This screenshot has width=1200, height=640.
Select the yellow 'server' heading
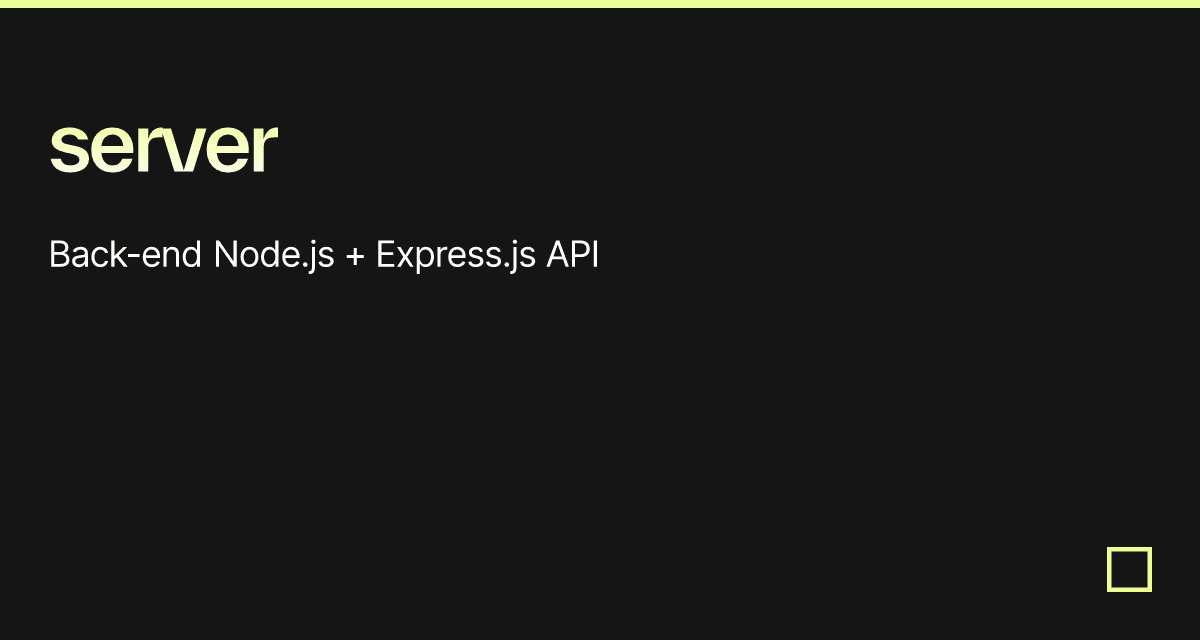(163, 148)
